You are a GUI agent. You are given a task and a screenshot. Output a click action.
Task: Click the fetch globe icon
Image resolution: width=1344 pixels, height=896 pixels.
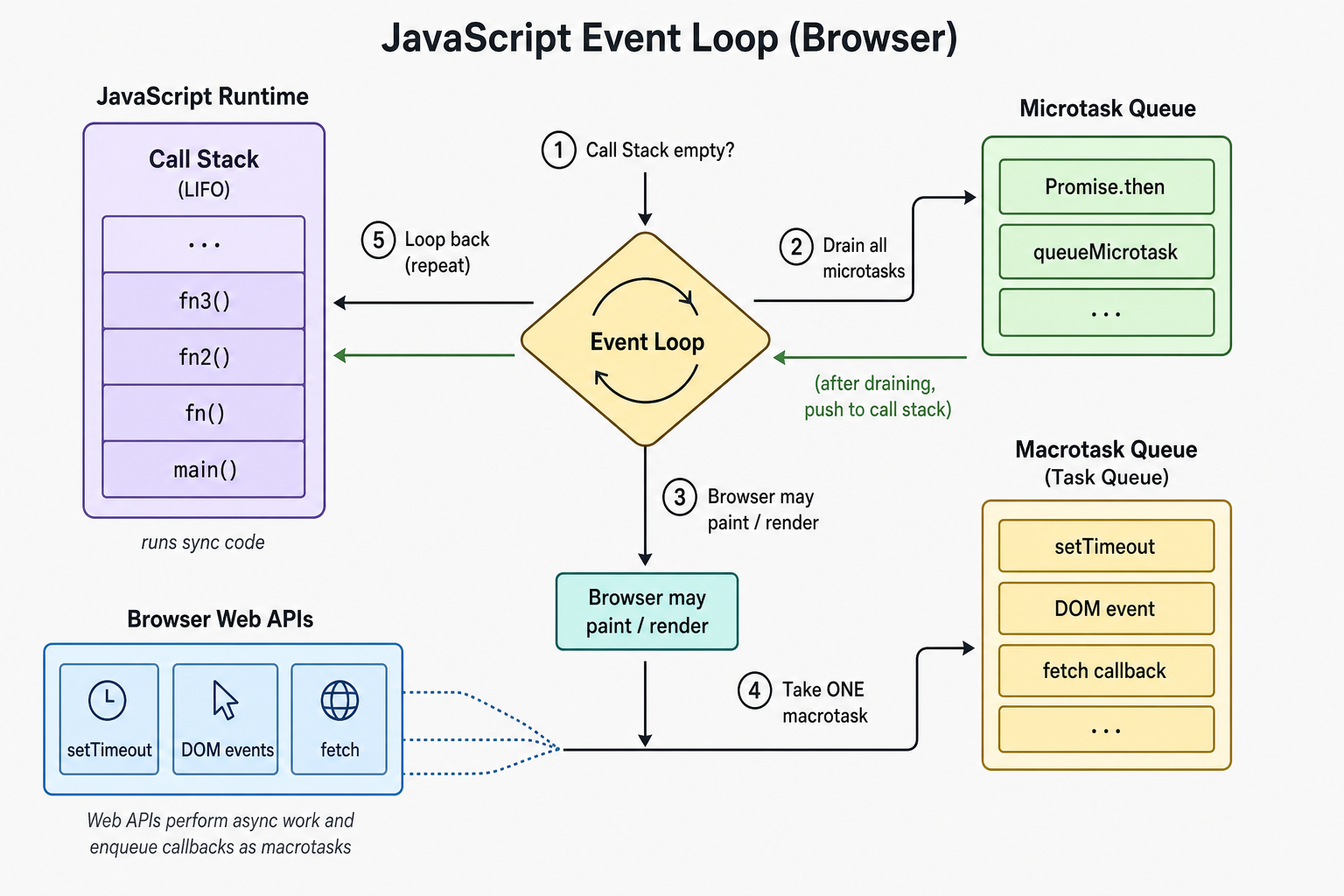pyautogui.click(x=339, y=700)
